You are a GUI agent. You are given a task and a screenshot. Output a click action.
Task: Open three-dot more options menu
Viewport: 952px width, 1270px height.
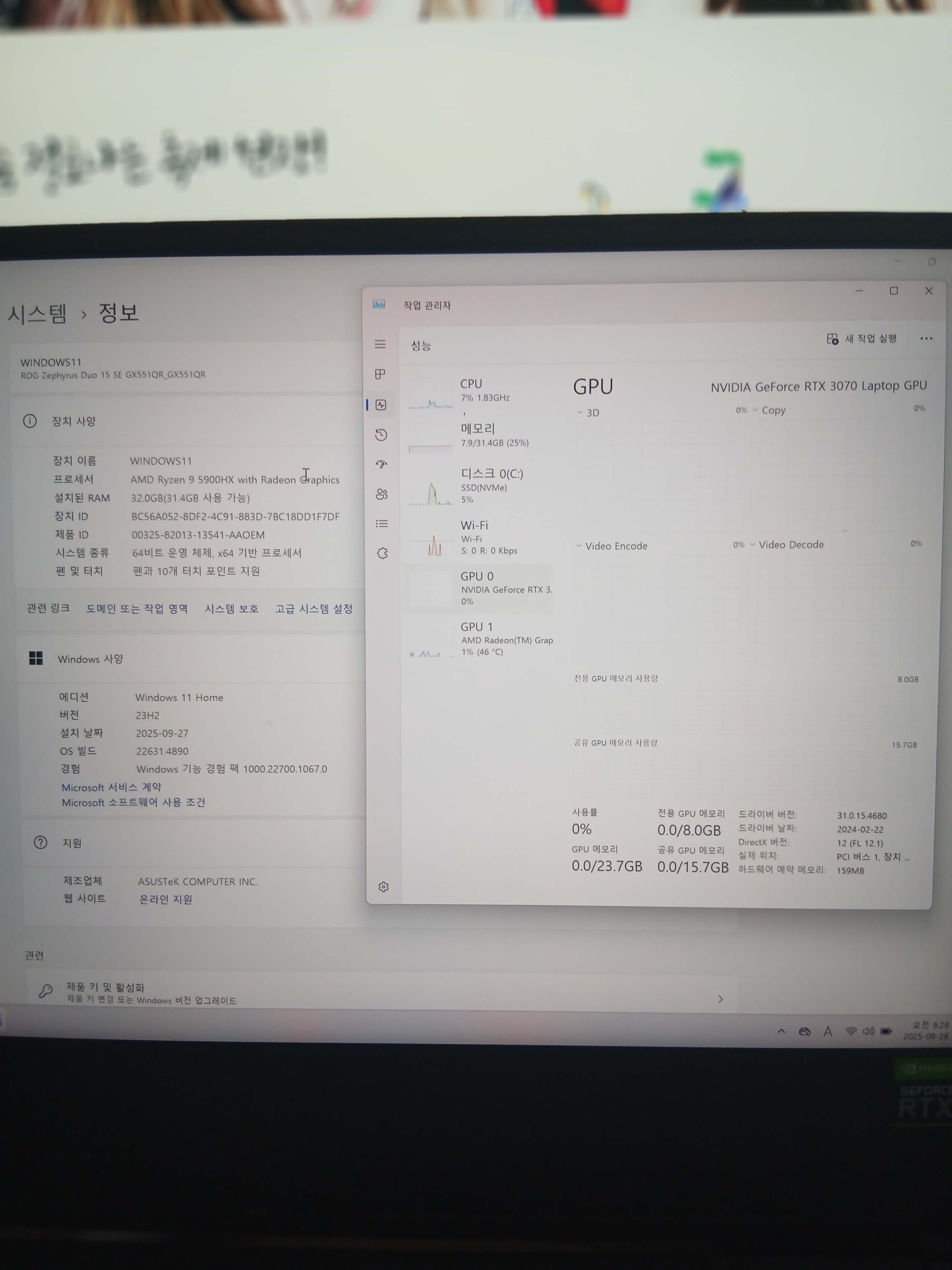point(926,338)
